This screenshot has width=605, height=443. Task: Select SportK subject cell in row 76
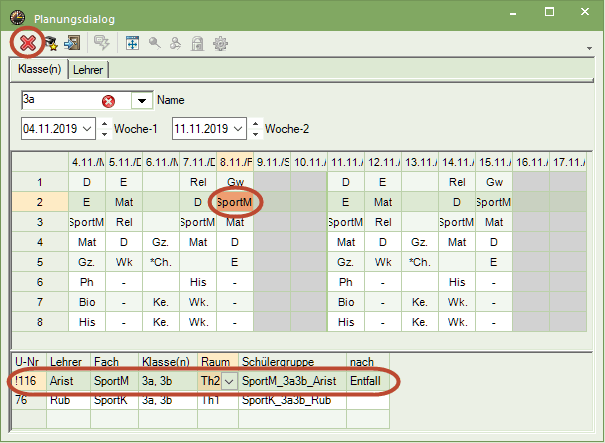click(115, 400)
